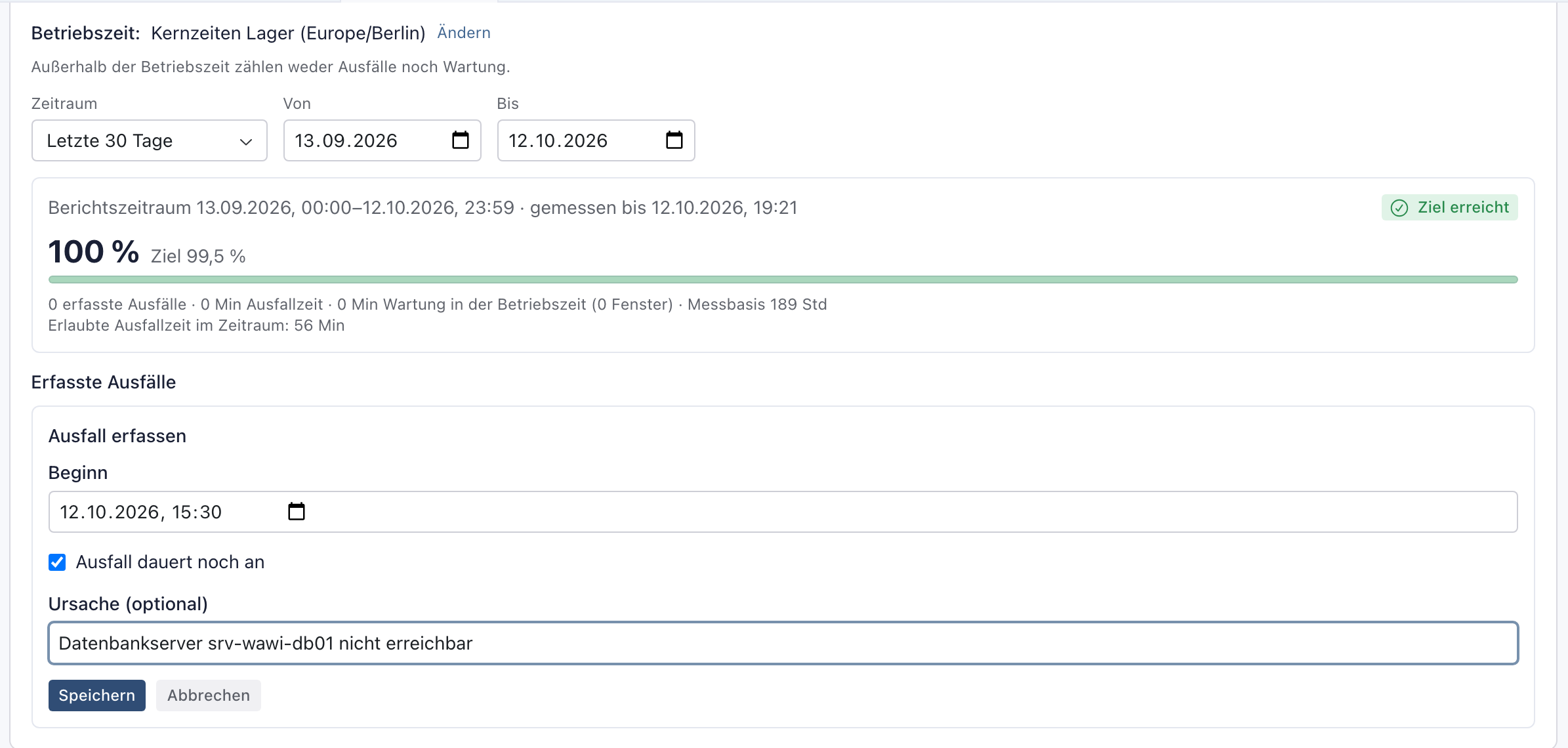The height and width of the screenshot is (748, 1568).
Task: Click the Ursache text field
Action: [x=783, y=643]
